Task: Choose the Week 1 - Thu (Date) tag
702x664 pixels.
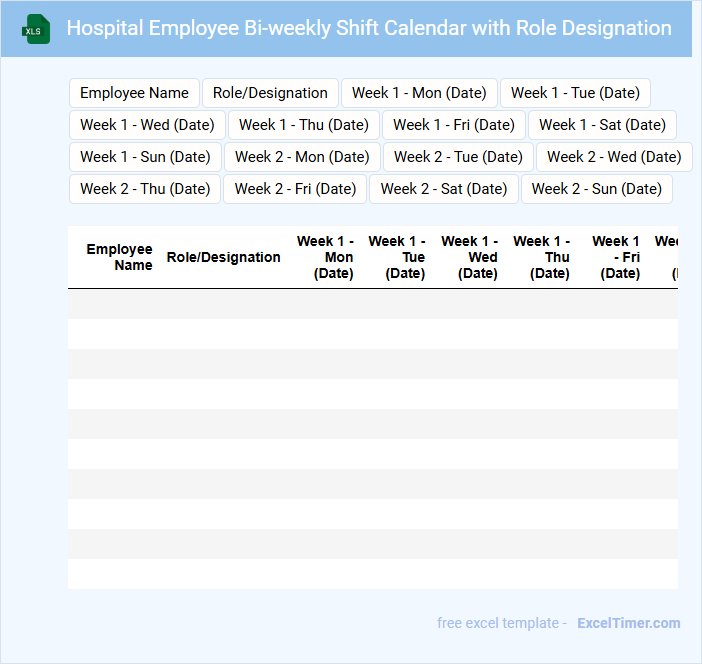Action: pos(304,125)
